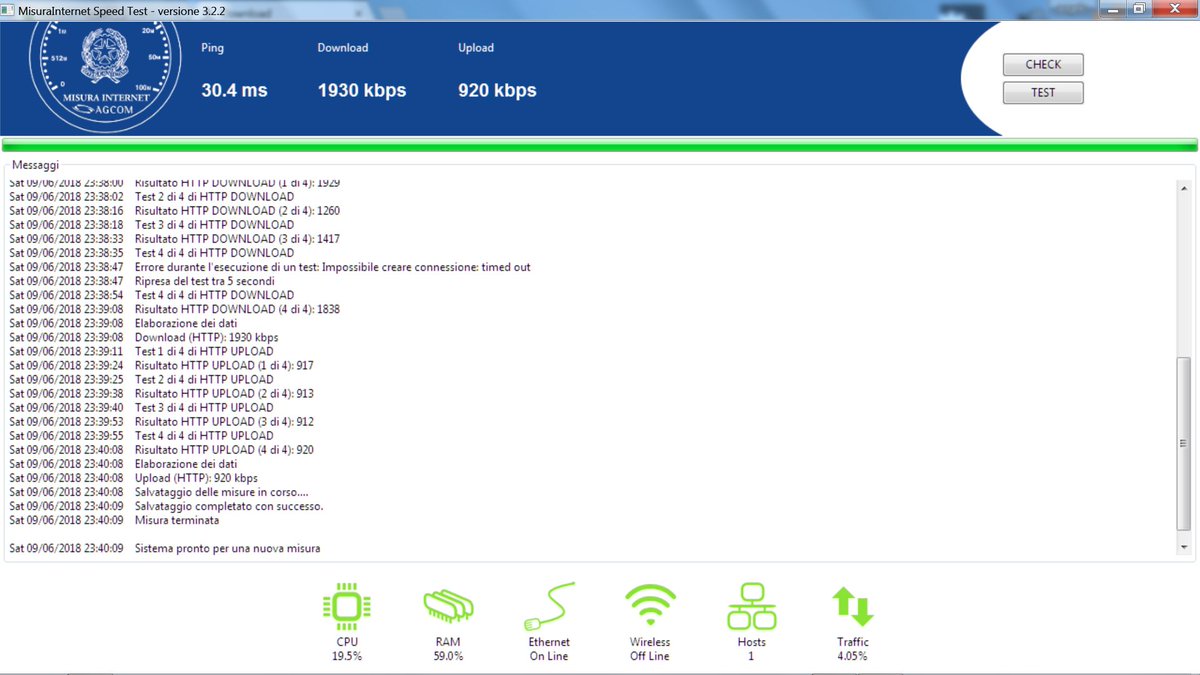The width and height of the screenshot is (1200, 675).
Task: Maximize the MisuraInternet Speed Test window
Action: coord(1139,8)
